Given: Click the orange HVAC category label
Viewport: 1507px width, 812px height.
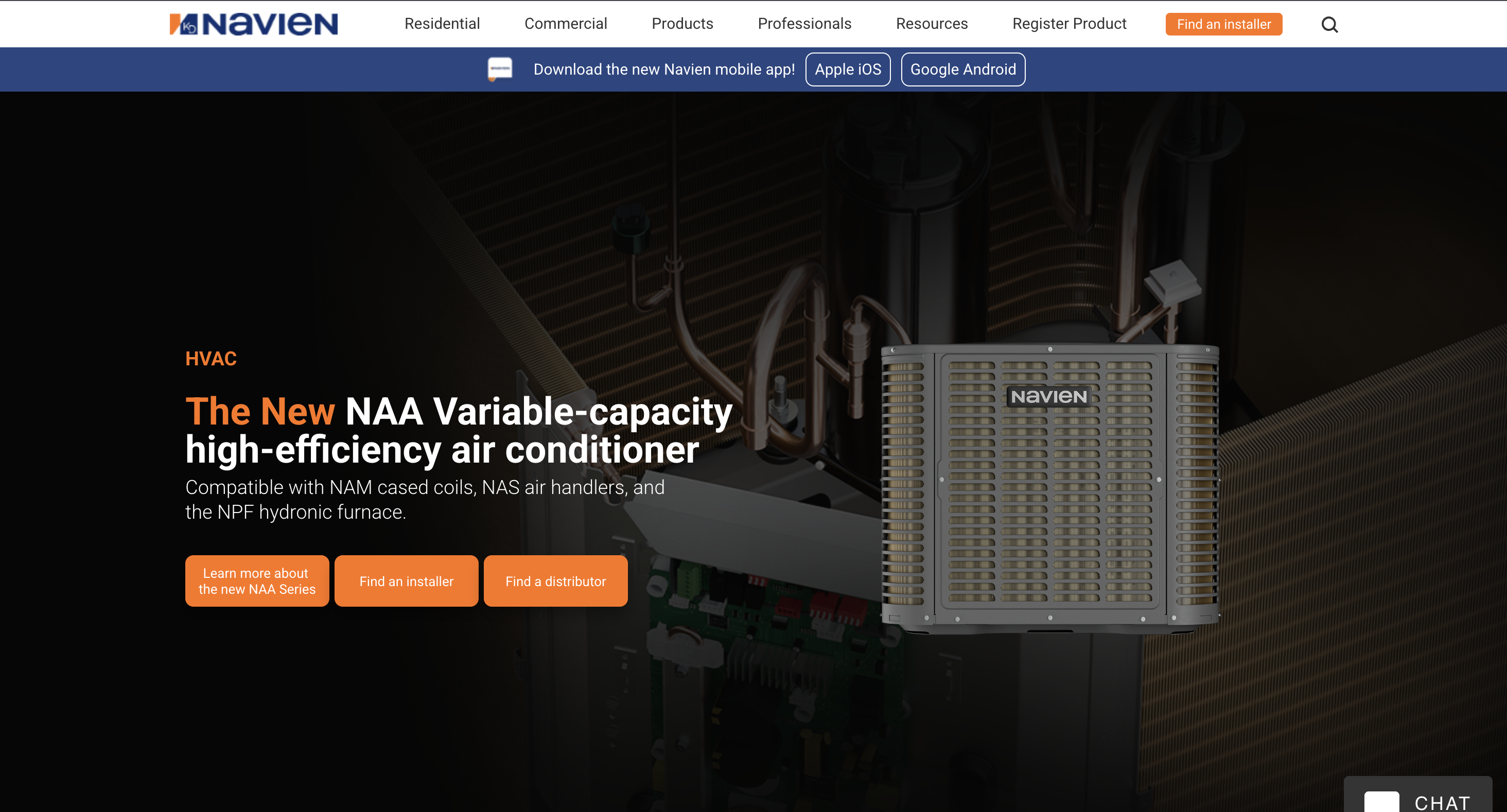Looking at the screenshot, I should 211,358.
